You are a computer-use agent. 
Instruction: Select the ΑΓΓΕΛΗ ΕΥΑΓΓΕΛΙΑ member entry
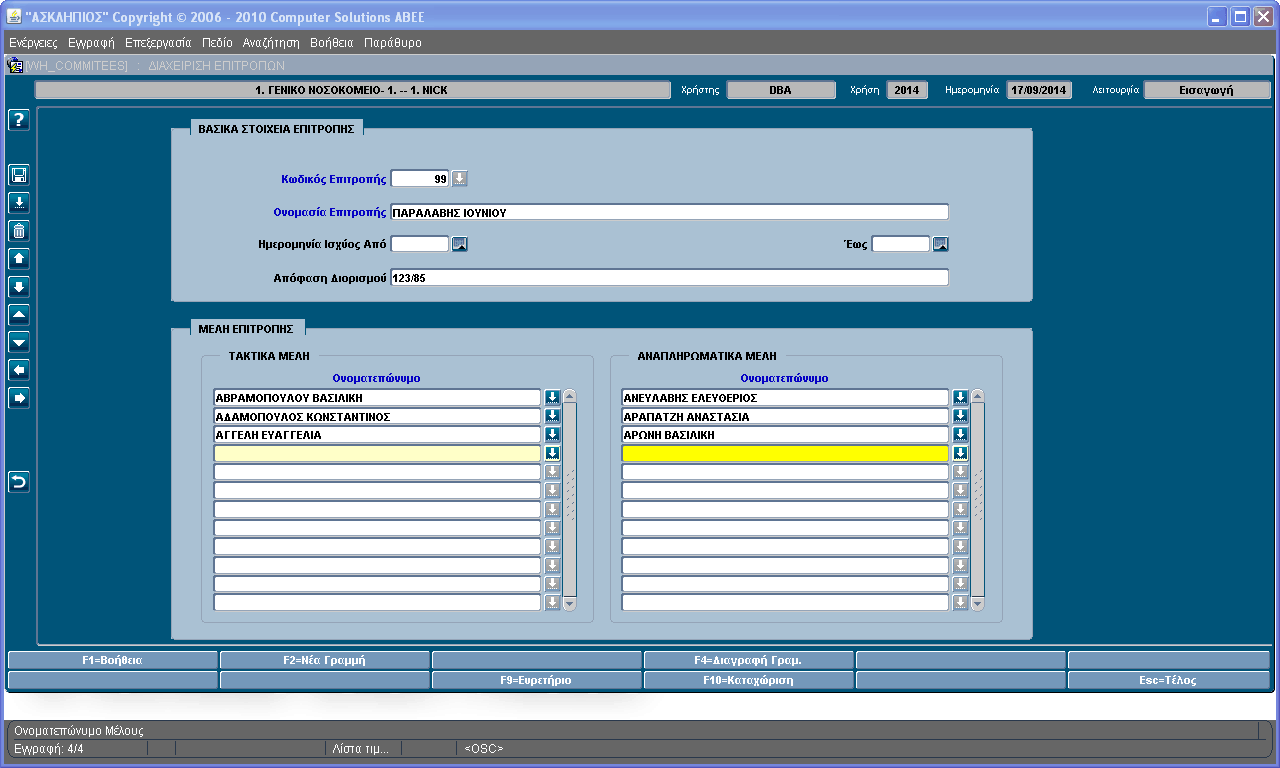click(377, 434)
